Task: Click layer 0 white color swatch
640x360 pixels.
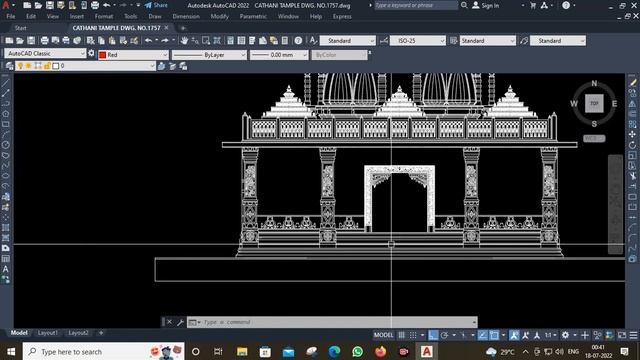Action: (x=56, y=66)
